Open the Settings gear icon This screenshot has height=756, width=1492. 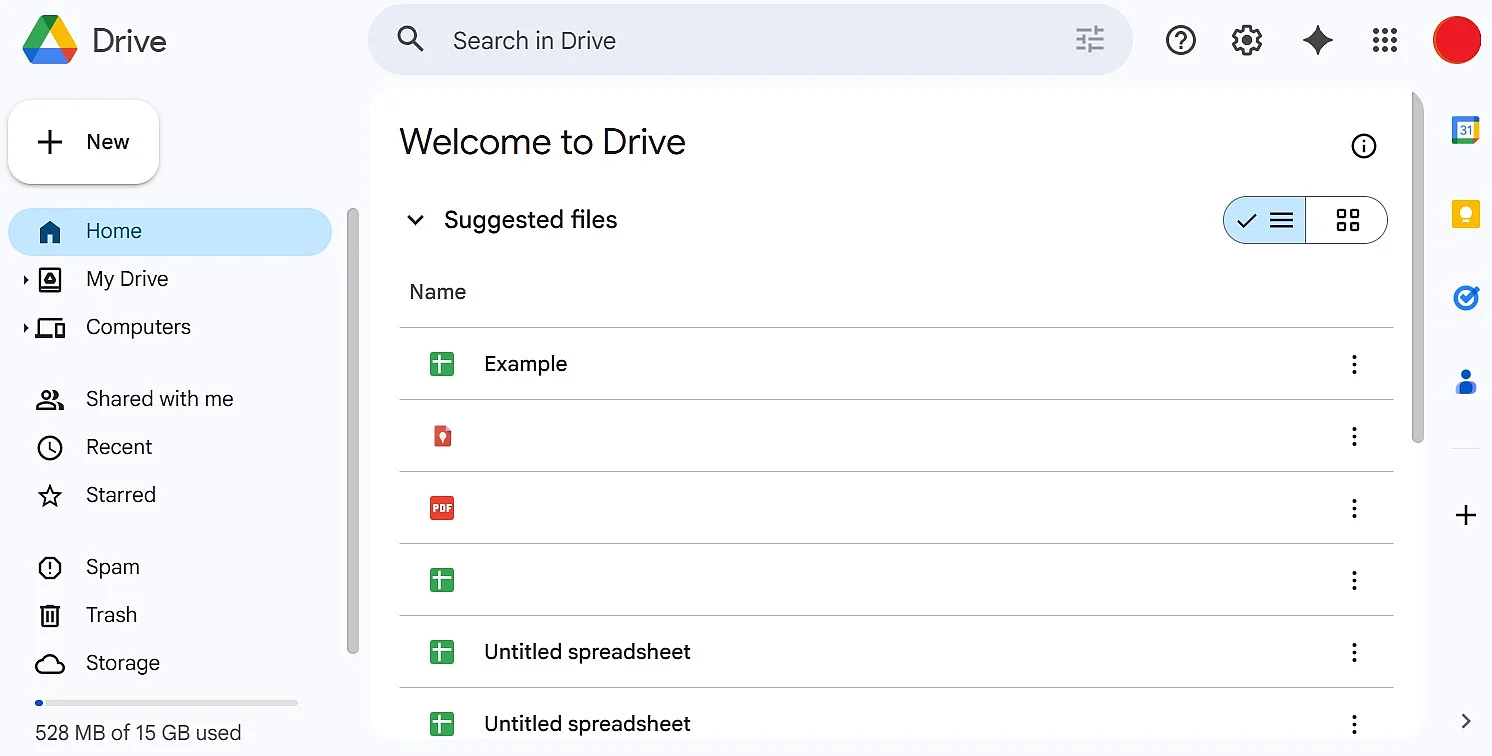(x=1247, y=41)
